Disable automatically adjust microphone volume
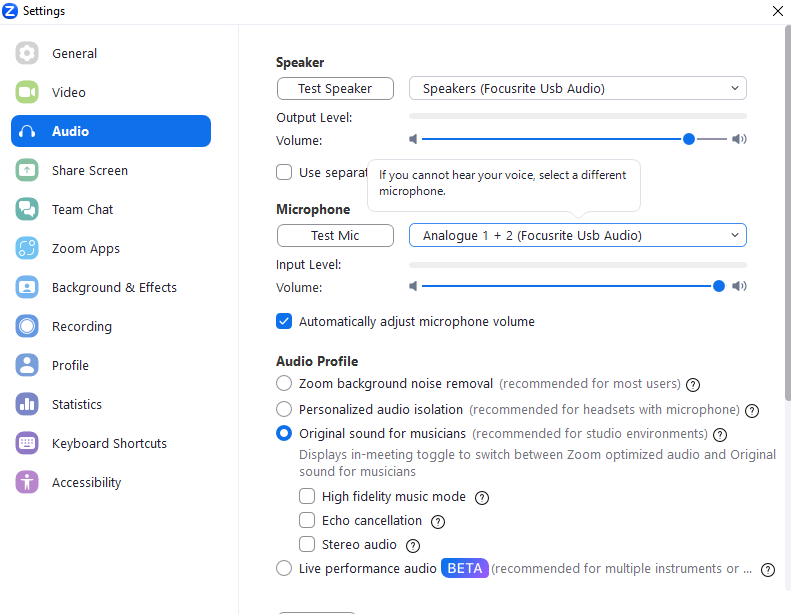Image resolution: width=791 pixels, height=614 pixels. pos(284,322)
